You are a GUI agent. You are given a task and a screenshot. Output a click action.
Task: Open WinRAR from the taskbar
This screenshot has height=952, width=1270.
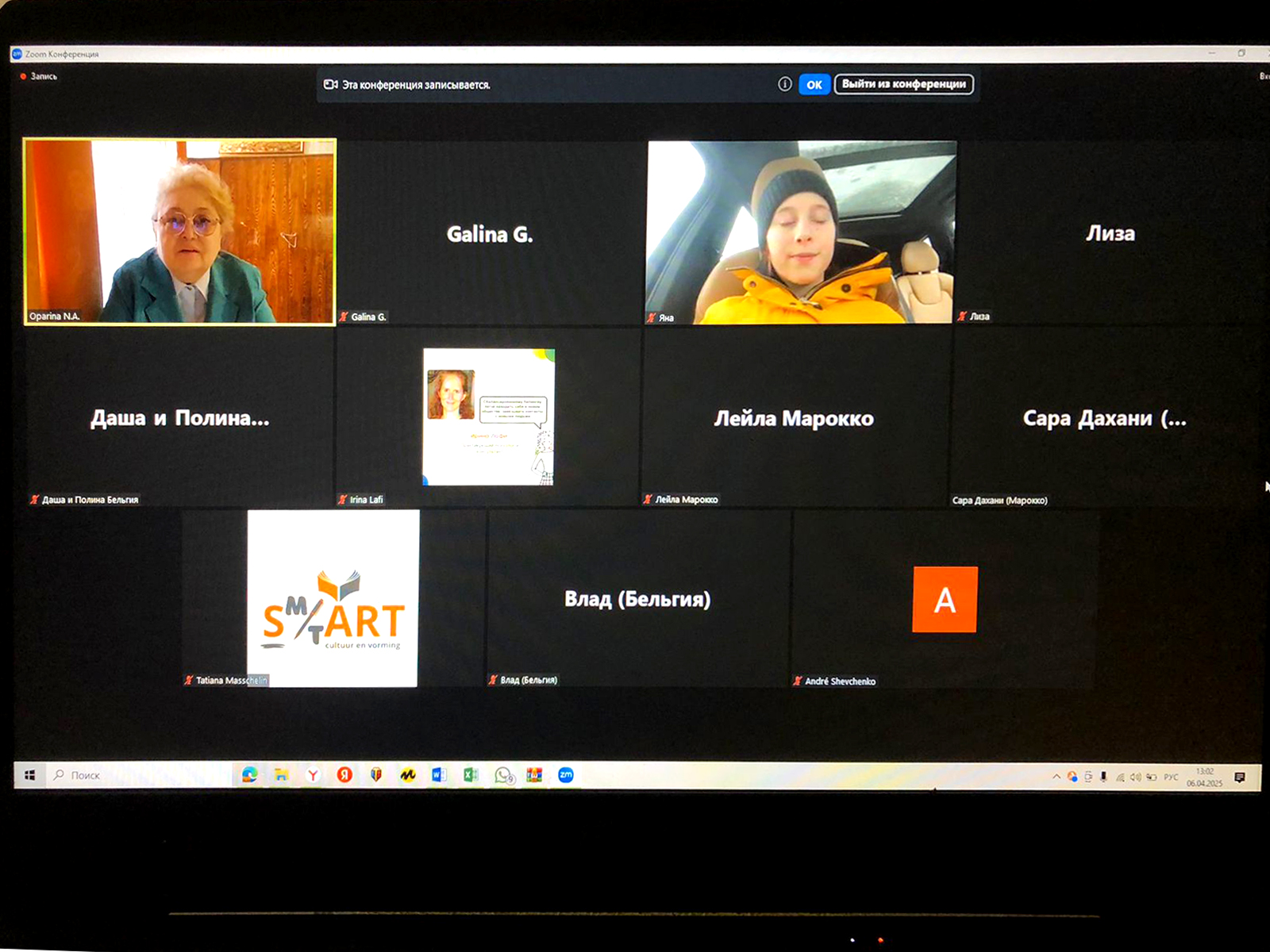pyautogui.click(x=534, y=775)
